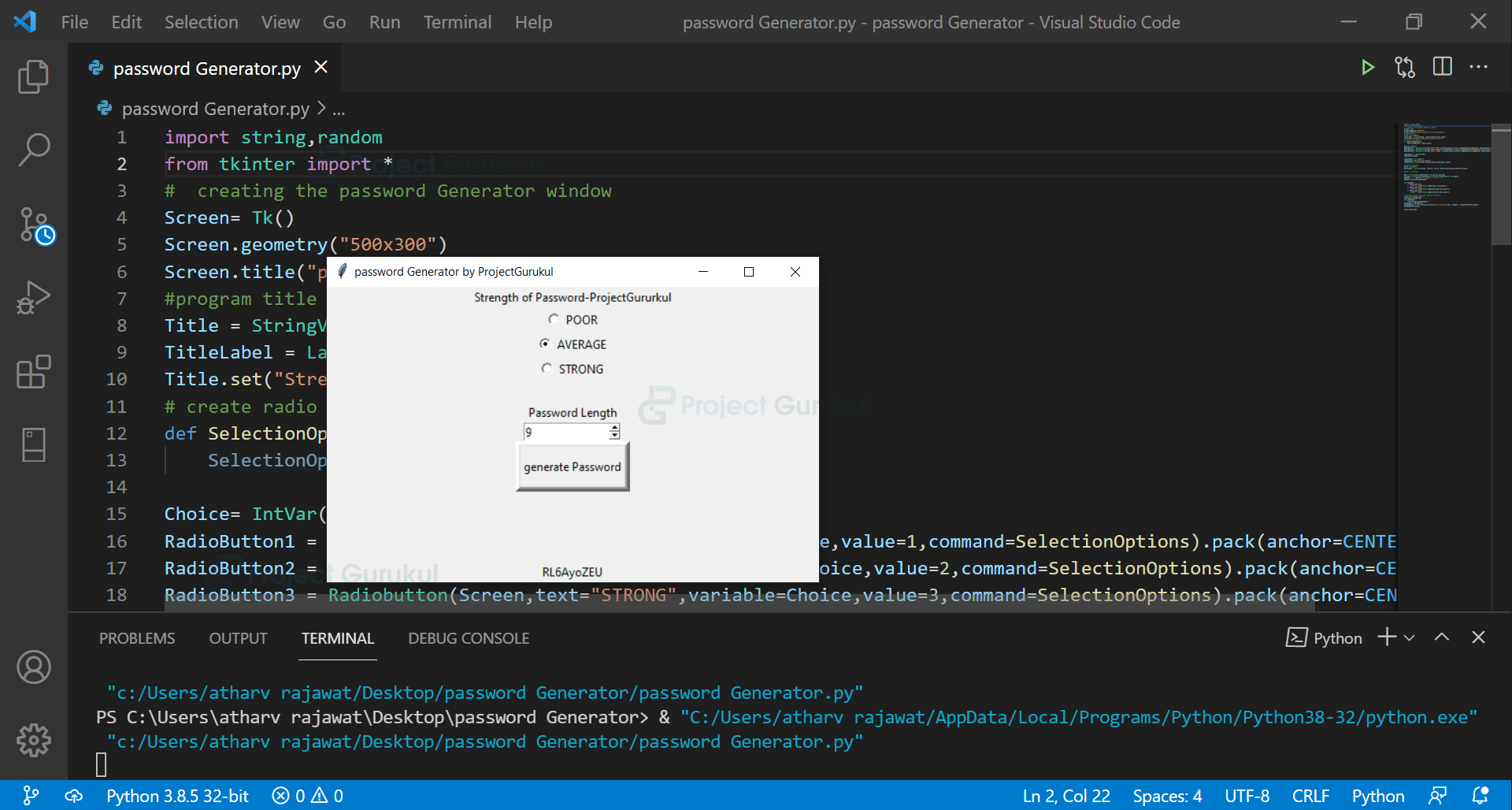Screen dimensions: 1512x810
Task: Select the Python 3.8.5 interpreter in status bar
Action: coord(176,795)
